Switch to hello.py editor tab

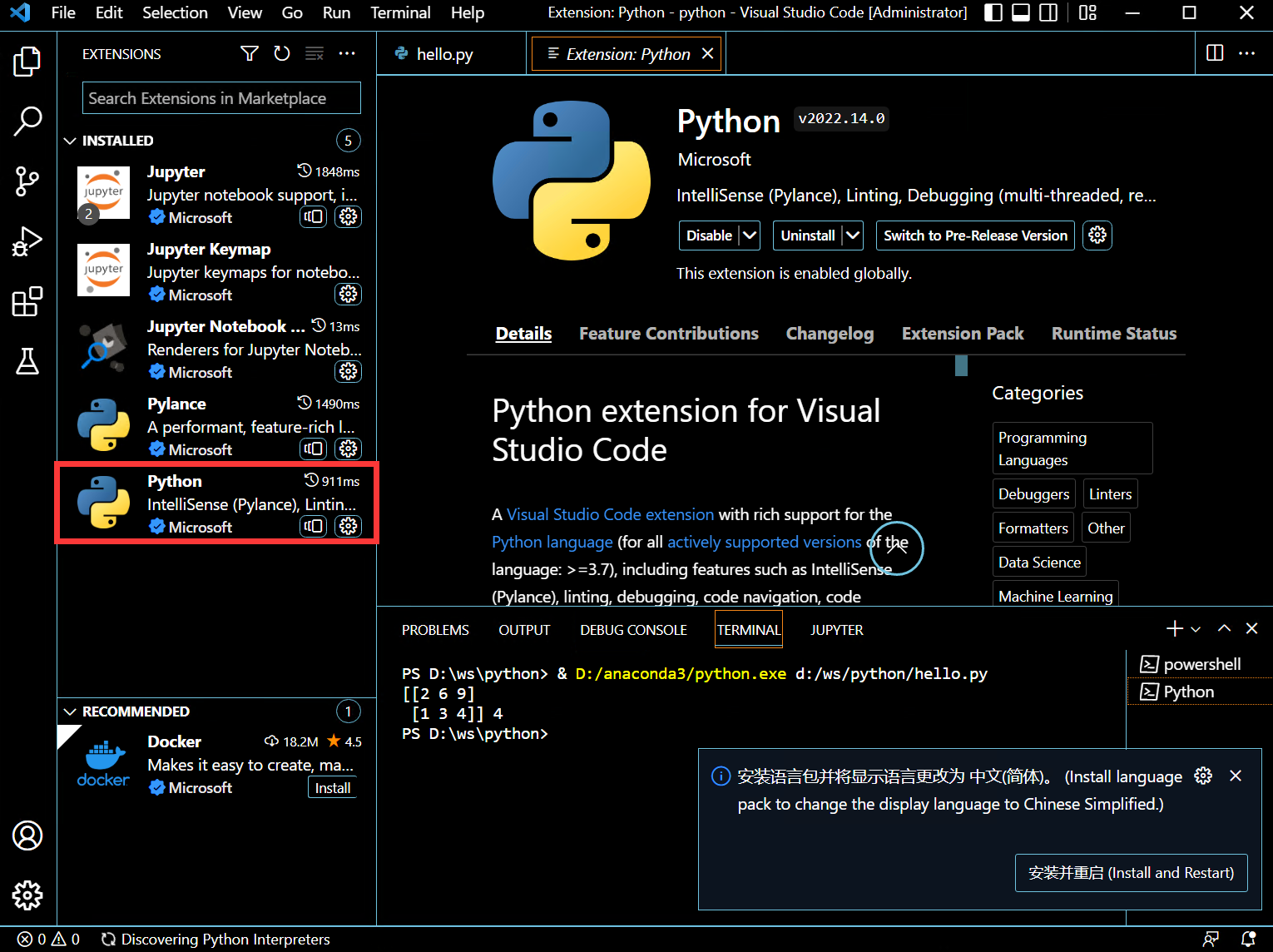(443, 54)
